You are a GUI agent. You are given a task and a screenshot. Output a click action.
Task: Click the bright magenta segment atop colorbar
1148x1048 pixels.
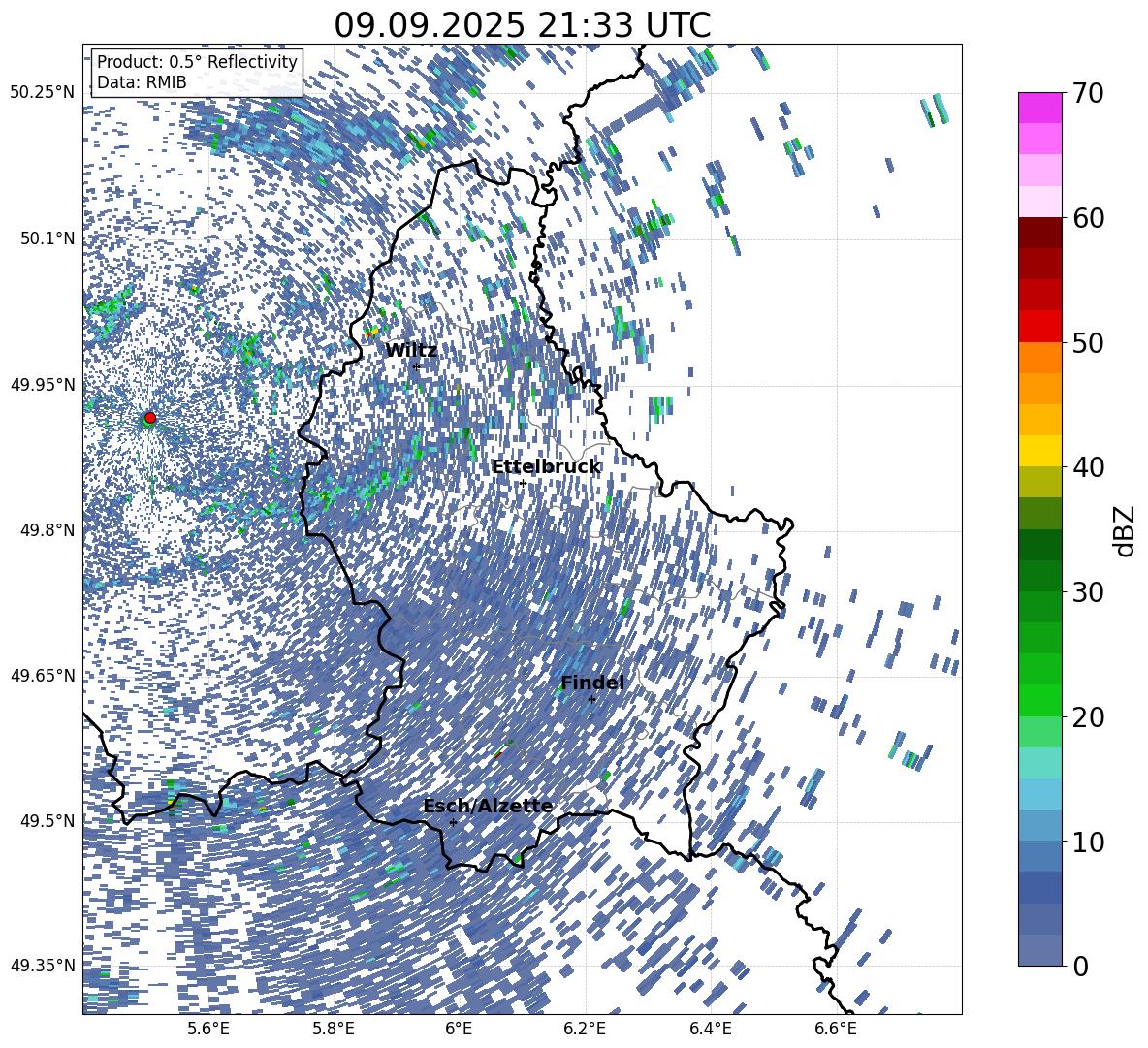coord(1039,109)
